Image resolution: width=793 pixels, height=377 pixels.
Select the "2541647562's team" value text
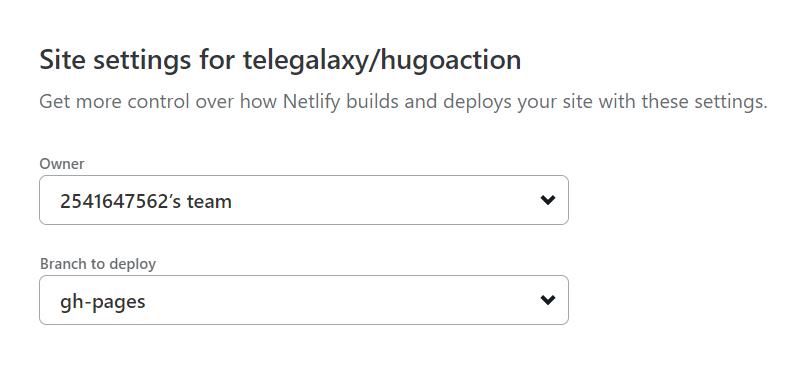[146, 201]
